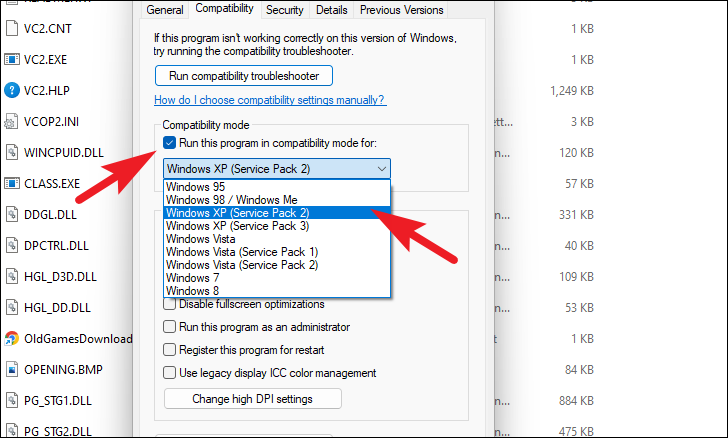Click the VCOP2.INI settings file icon

[11, 122]
